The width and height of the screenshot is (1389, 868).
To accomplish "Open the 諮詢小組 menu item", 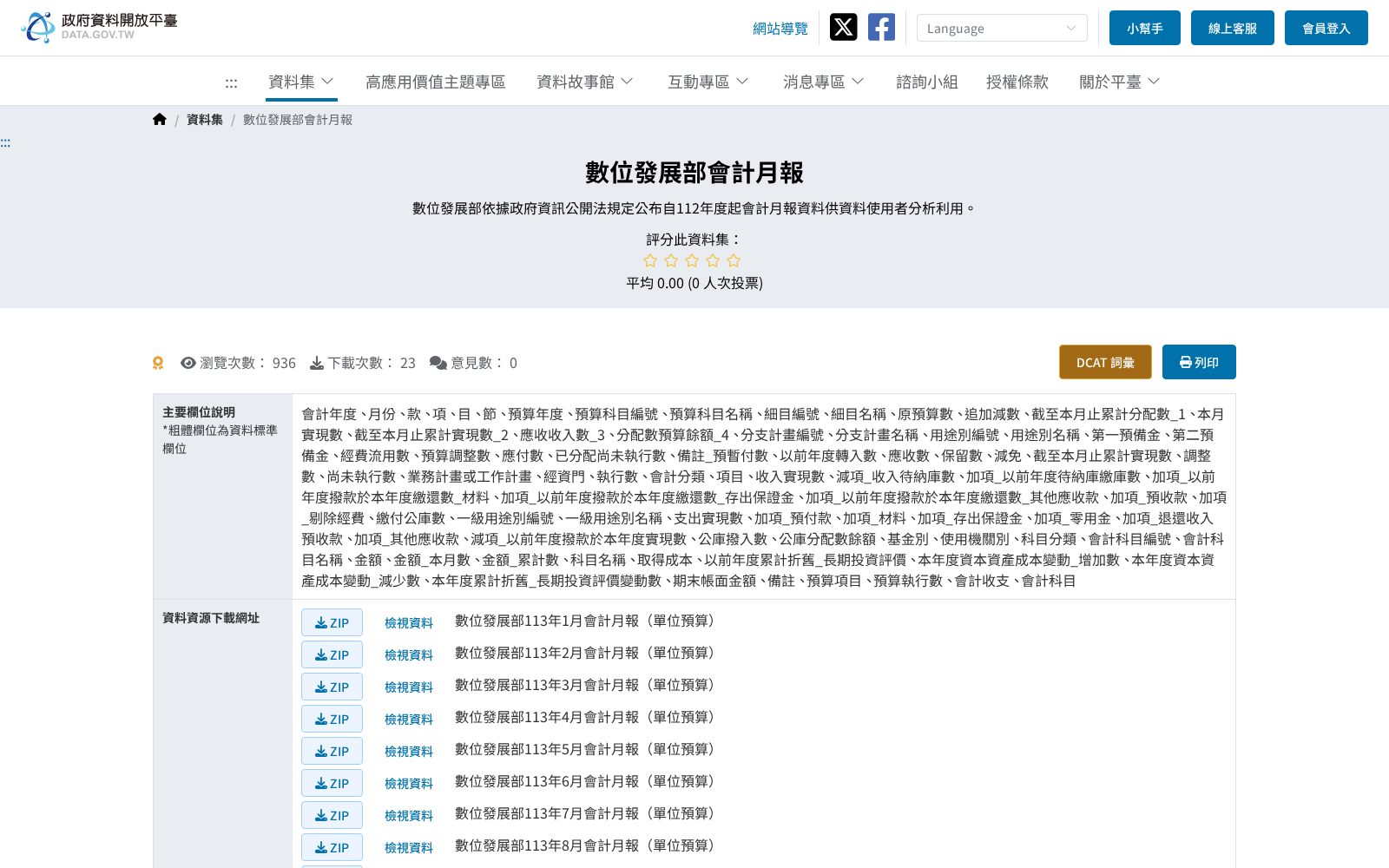I will [927, 82].
